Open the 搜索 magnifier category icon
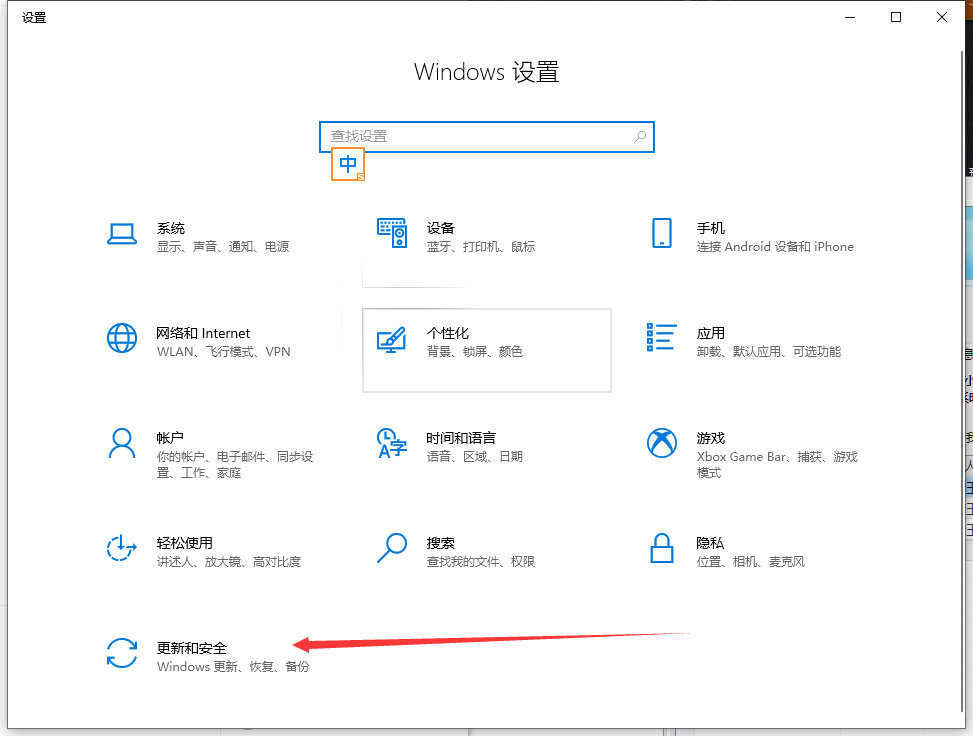The width and height of the screenshot is (973, 736). (392, 548)
